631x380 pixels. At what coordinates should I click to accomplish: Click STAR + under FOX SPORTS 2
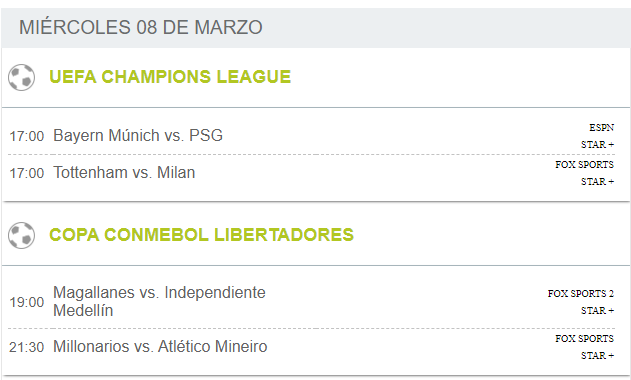(x=598, y=310)
